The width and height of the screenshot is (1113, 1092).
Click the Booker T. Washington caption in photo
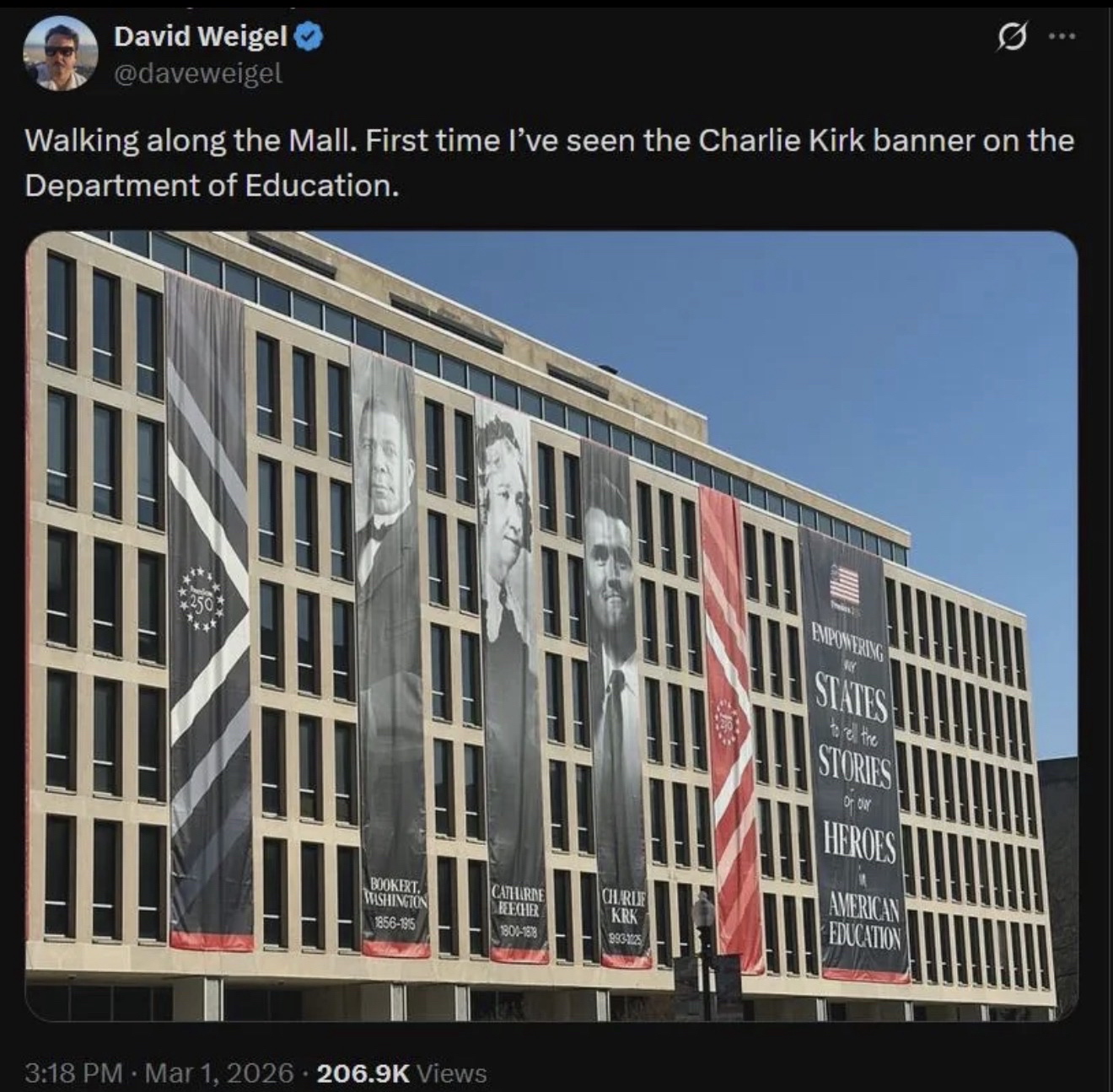pyautogui.click(x=394, y=904)
